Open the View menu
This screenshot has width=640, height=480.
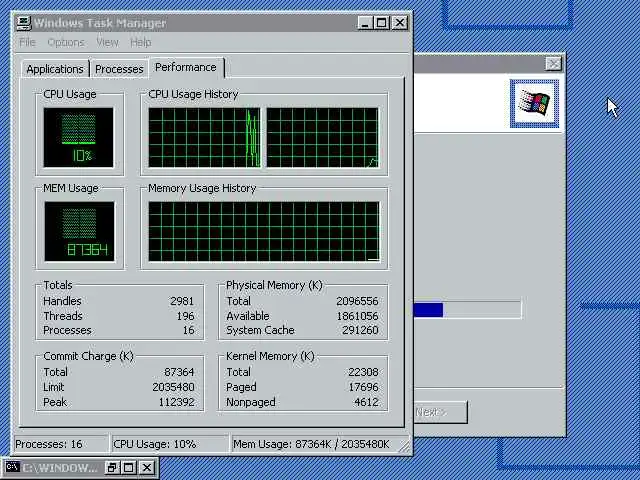(x=107, y=42)
